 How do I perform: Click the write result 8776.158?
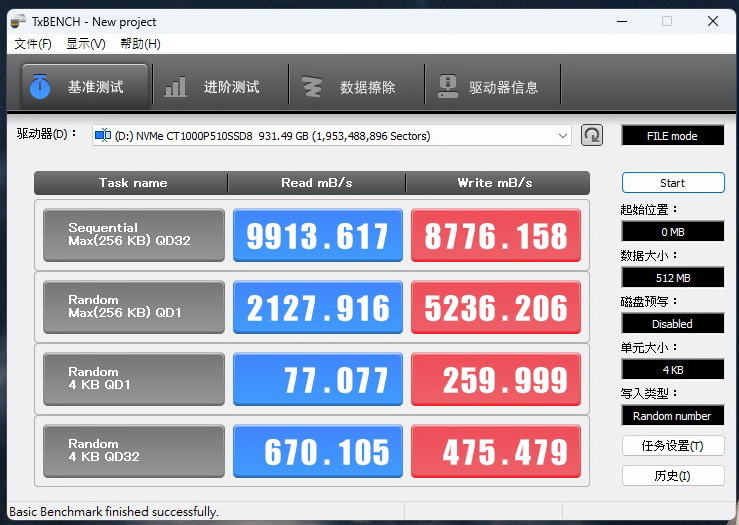click(496, 235)
